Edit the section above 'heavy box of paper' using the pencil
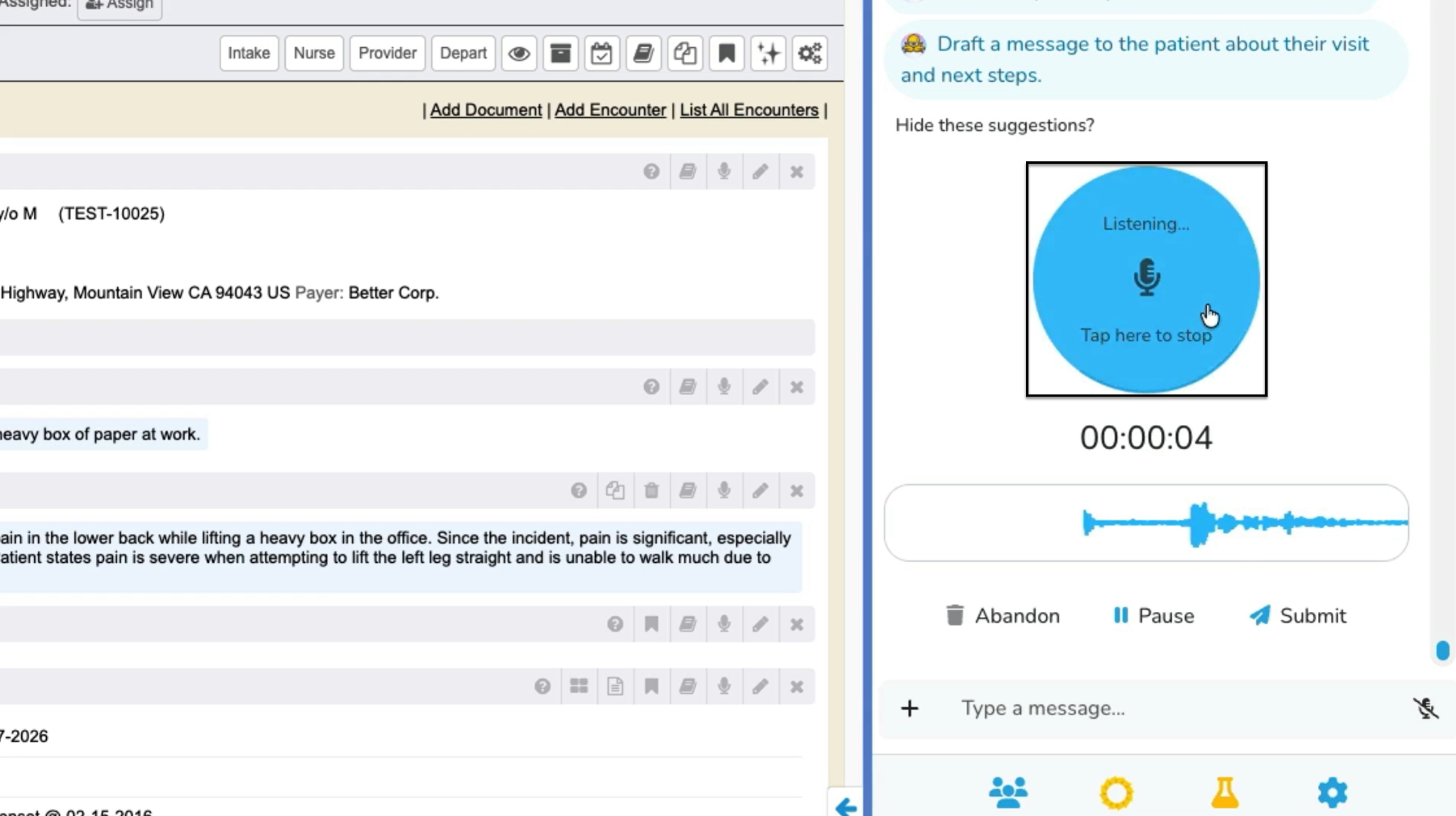The width and height of the screenshot is (1456, 816). 760,387
